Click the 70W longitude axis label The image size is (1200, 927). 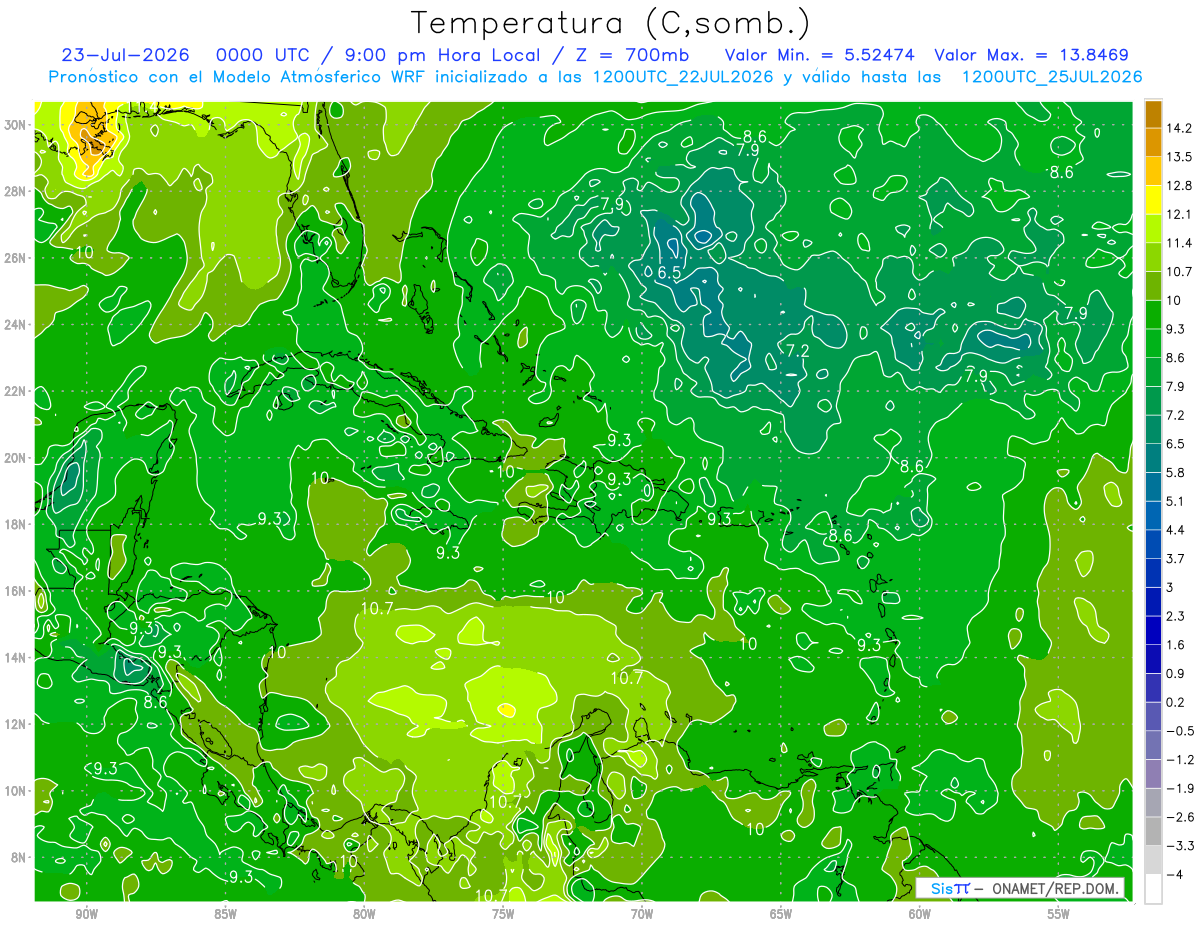tap(642, 914)
